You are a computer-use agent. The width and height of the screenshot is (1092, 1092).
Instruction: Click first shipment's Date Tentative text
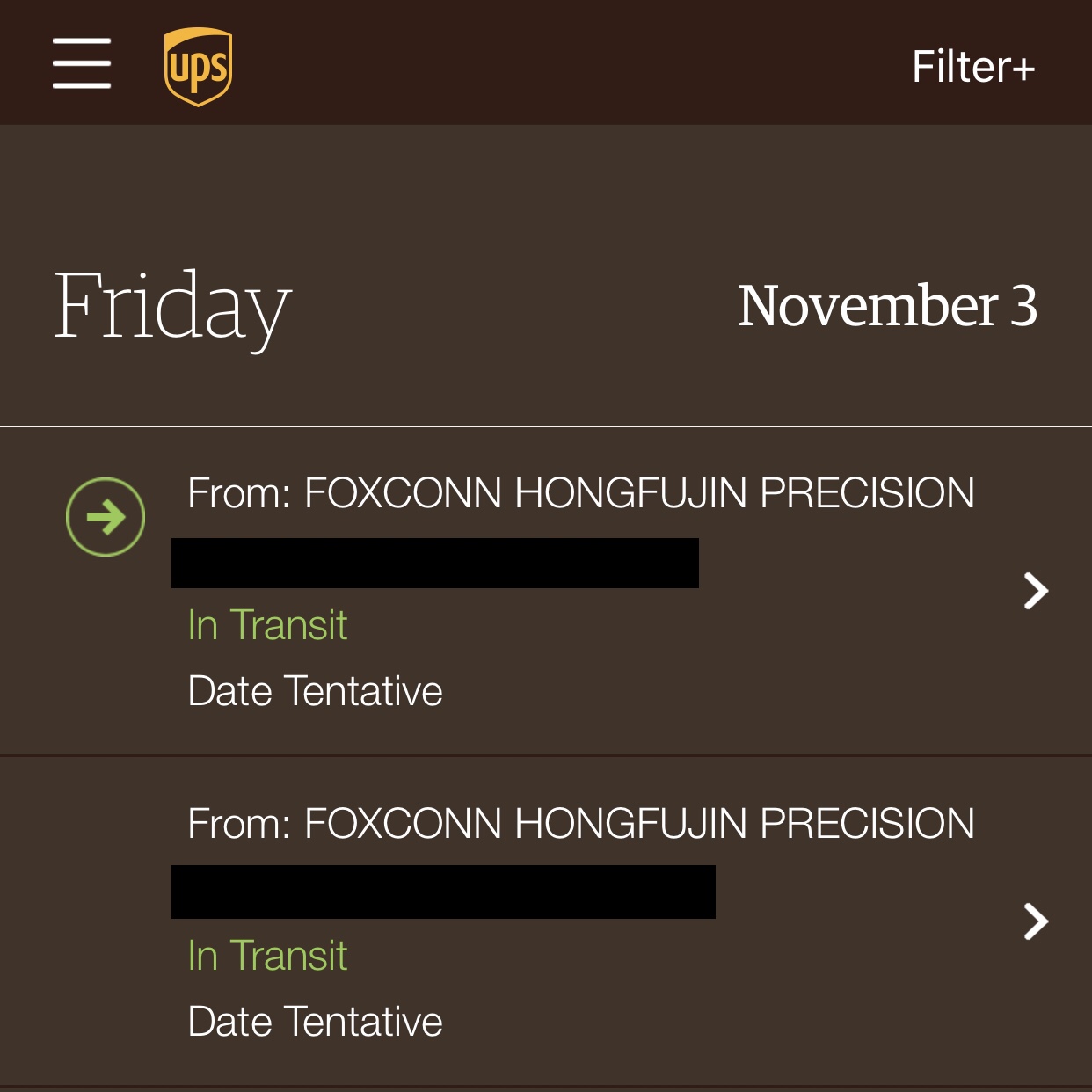click(x=315, y=691)
